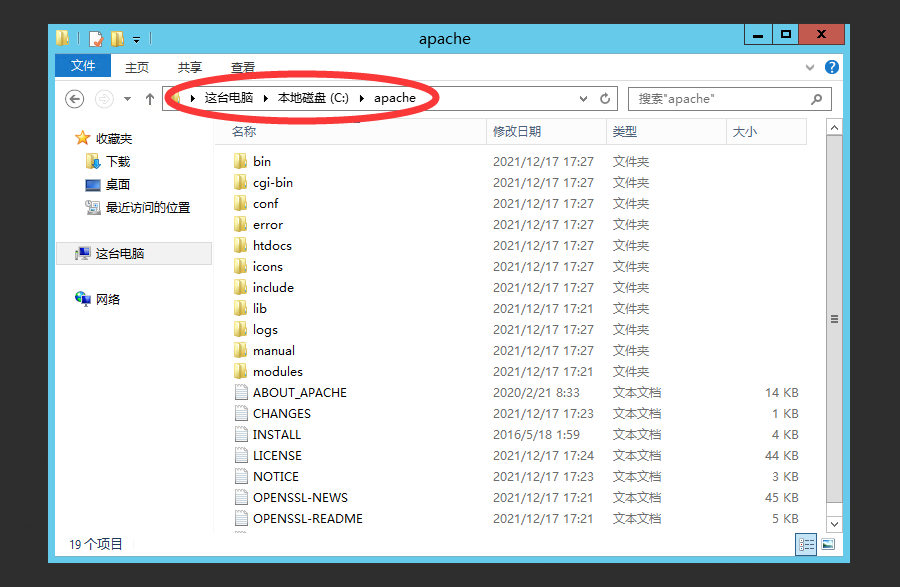Go back with the back arrow
900x587 pixels.
[75, 99]
